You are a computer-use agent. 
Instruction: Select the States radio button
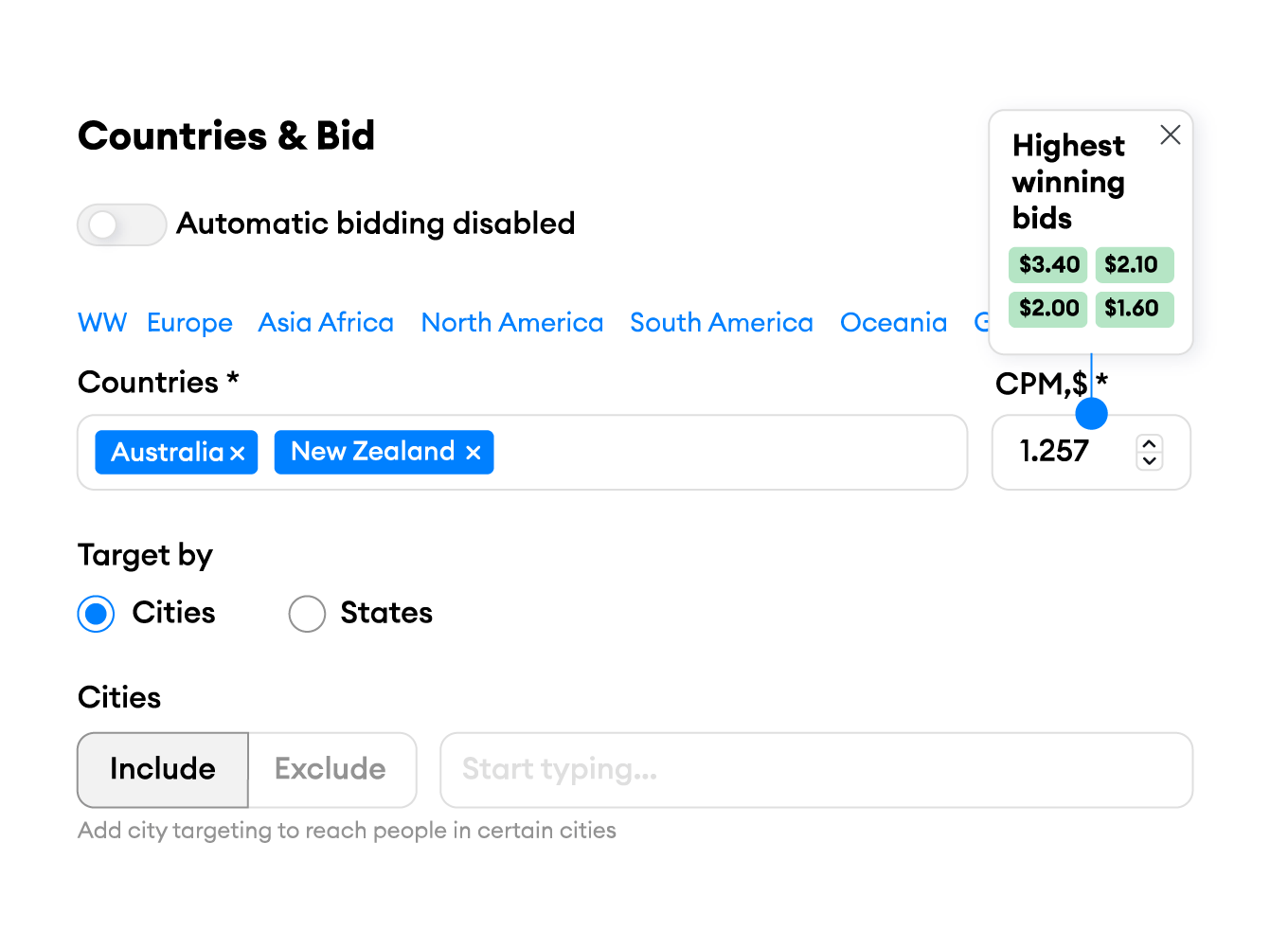point(307,614)
